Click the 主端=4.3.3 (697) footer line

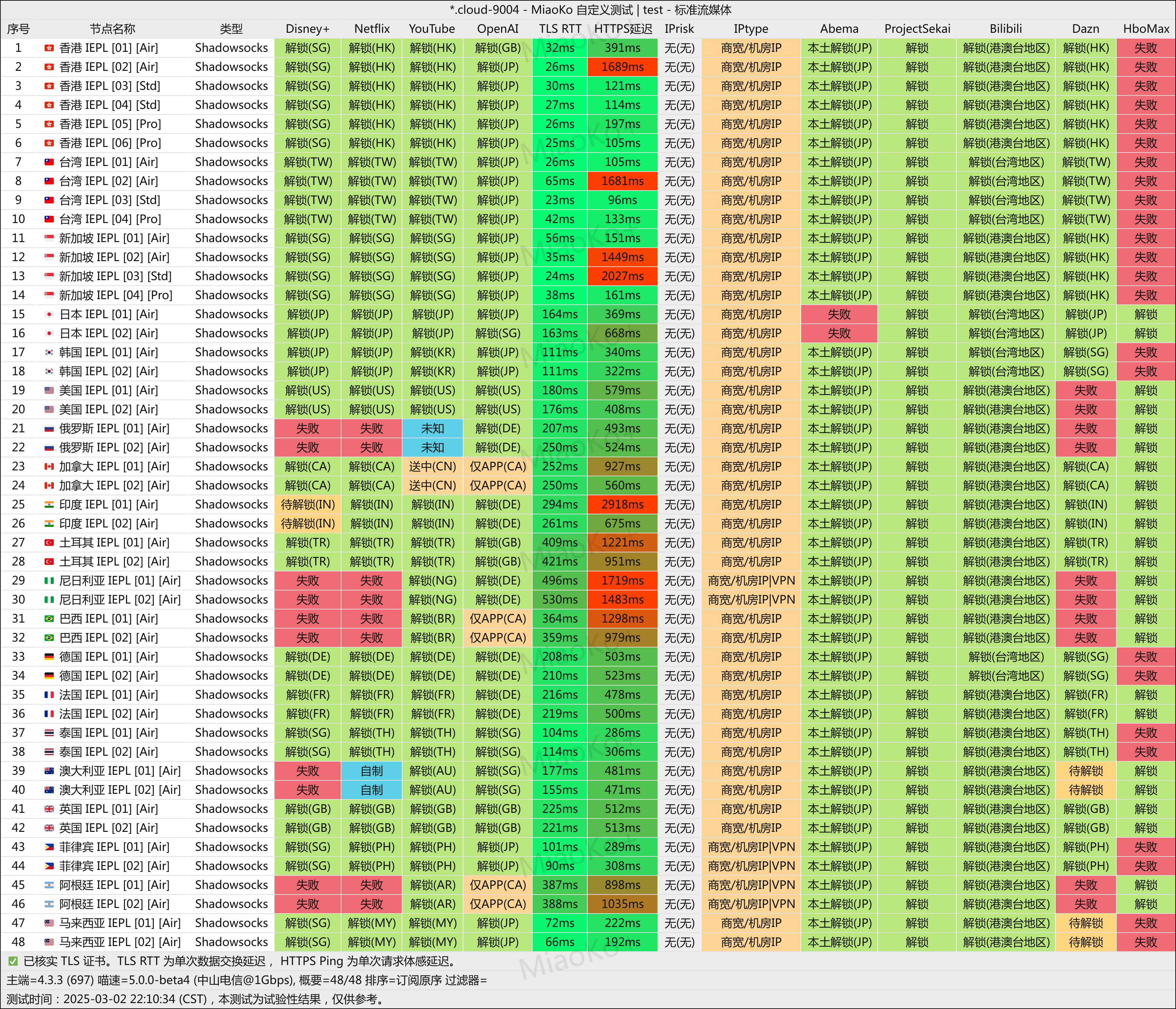click(246, 980)
